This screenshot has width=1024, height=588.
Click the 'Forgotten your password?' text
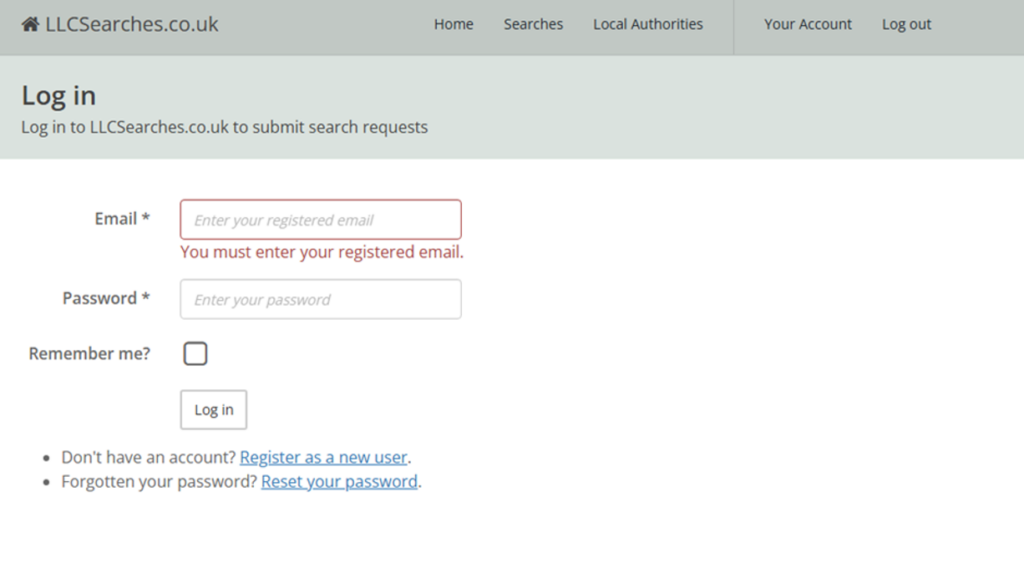(x=159, y=482)
